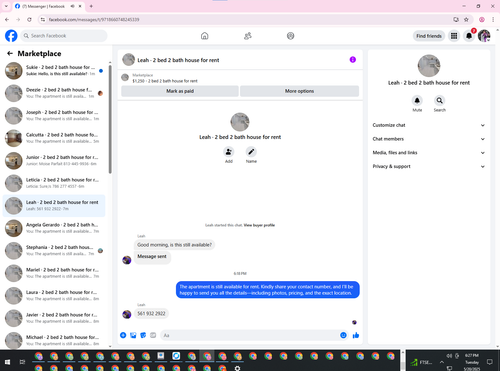Open Michael's conversation in the list
Image resolution: width=500 pixels, height=371 pixels.
54,340
